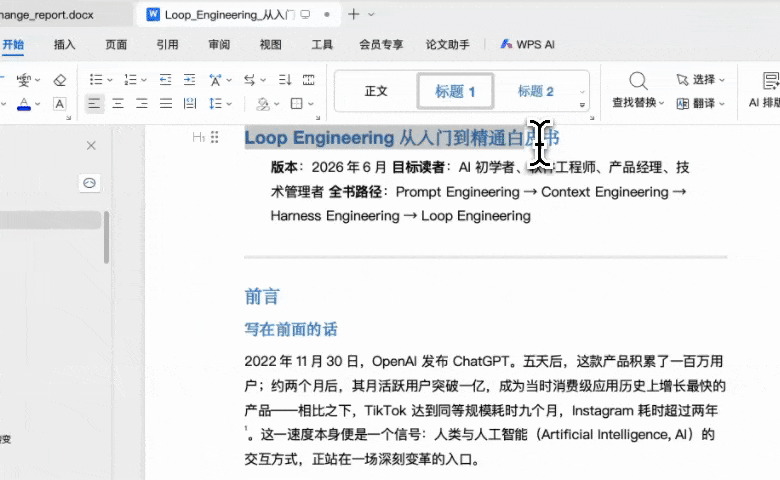Click the phonetic guide (变) icon
Viewport: 780px width, 480px height.
[23, 80]
